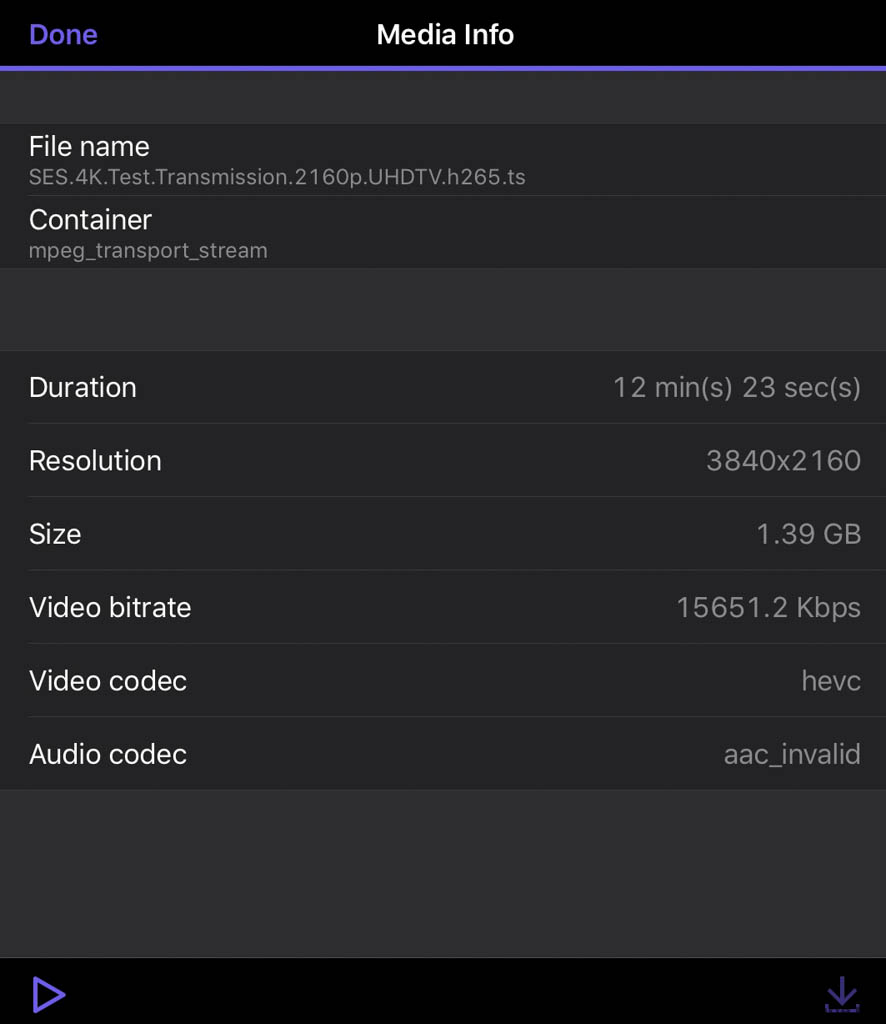The image size is (886, 1024).
Task: Tap the Video codec row
Action: (443, 680)
